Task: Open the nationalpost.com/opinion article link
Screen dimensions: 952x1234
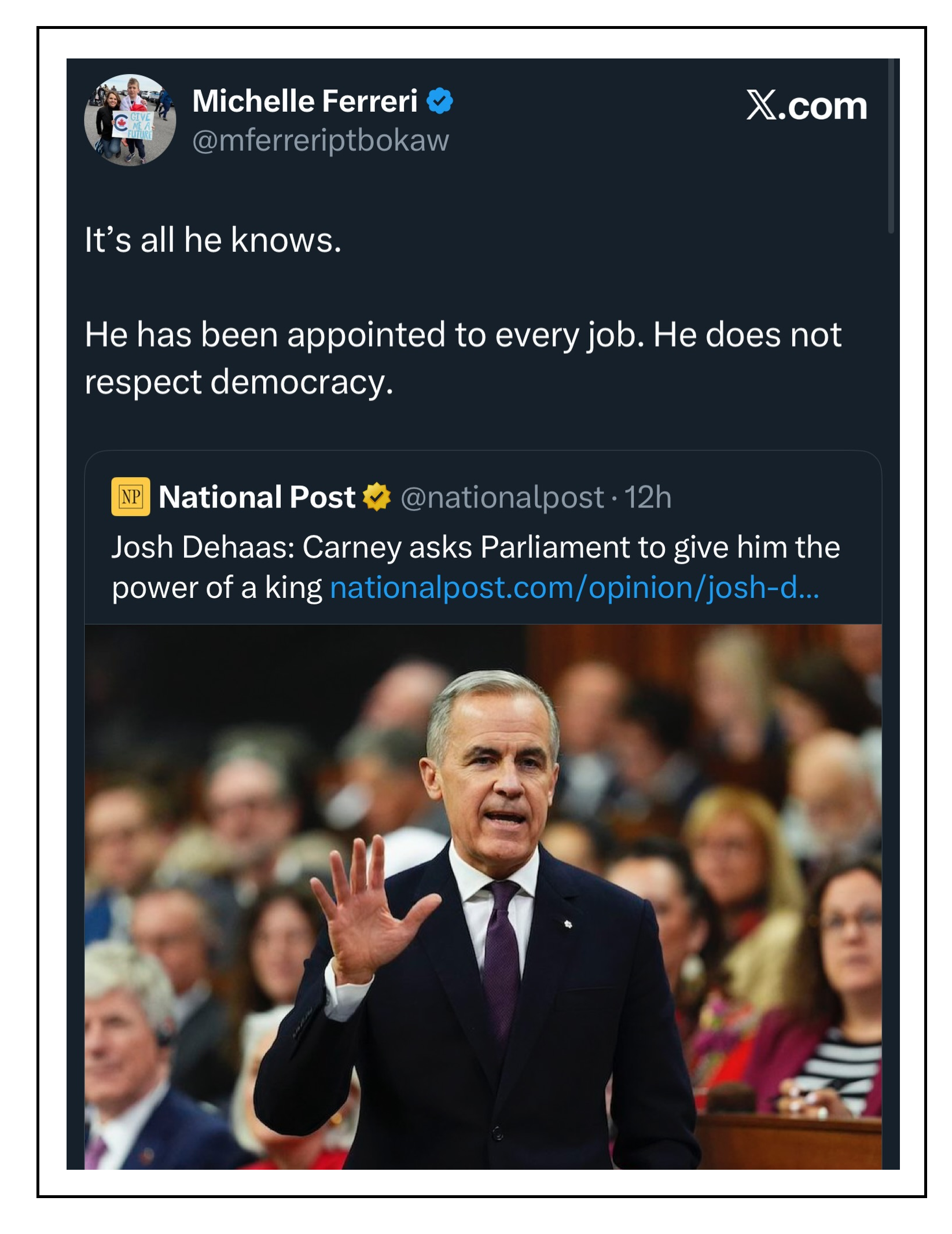Action: (x=574, y=587)
